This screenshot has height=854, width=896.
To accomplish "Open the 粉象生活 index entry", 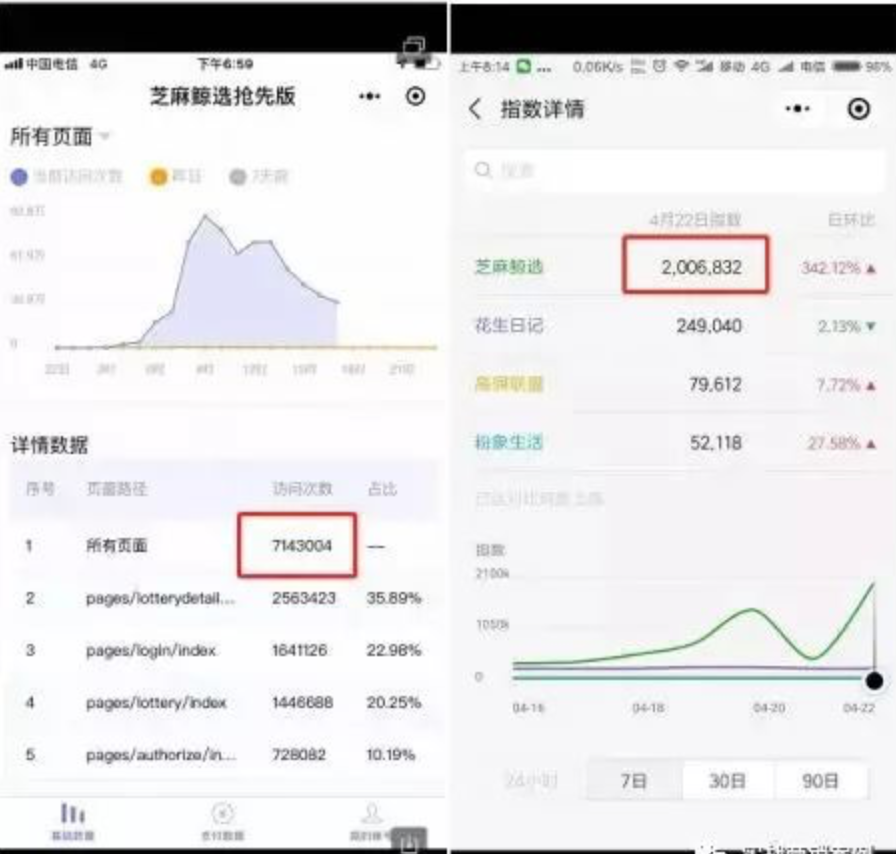I will point(509,442).
